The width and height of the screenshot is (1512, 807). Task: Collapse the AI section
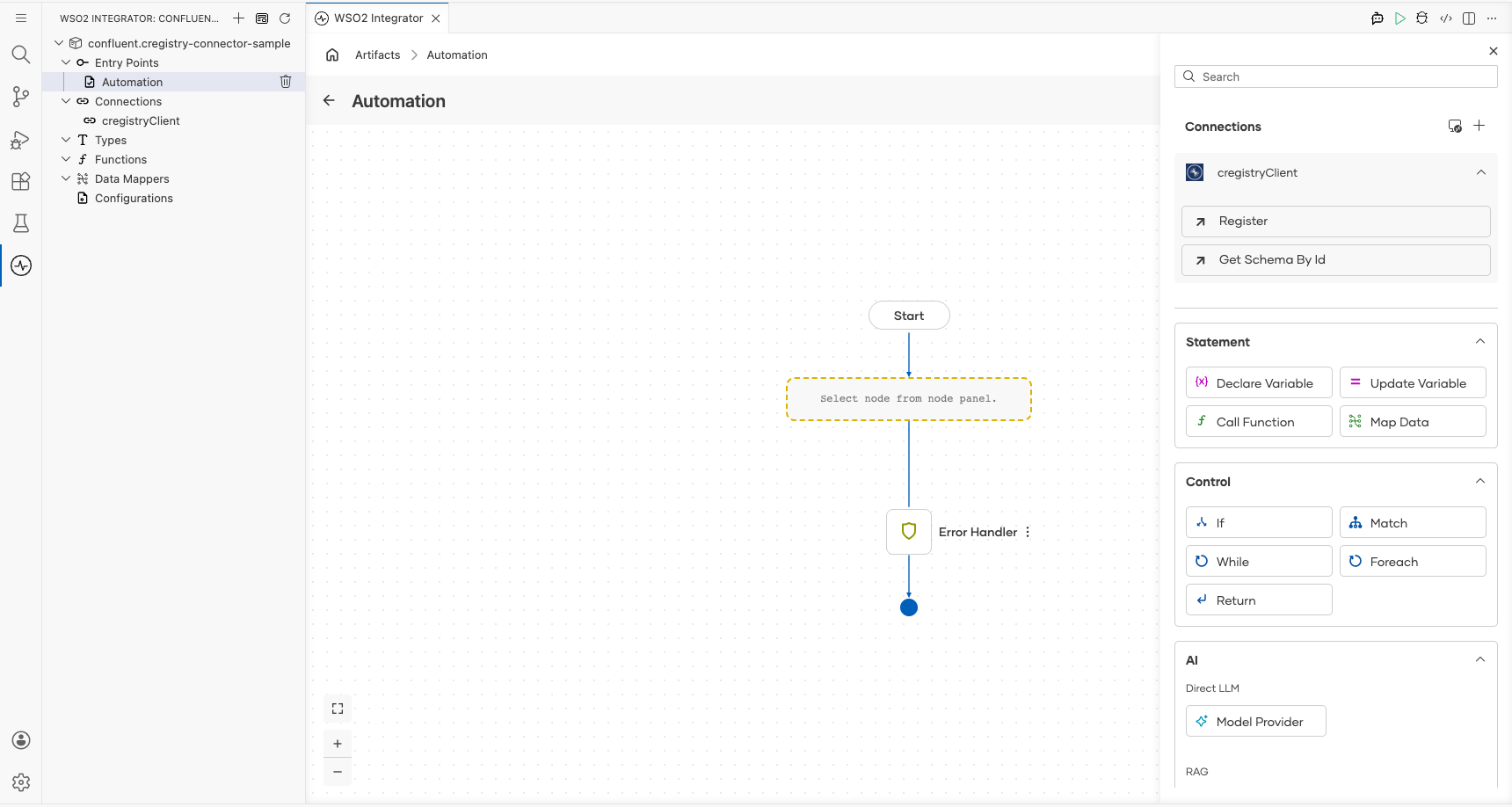pos(1480,659)
